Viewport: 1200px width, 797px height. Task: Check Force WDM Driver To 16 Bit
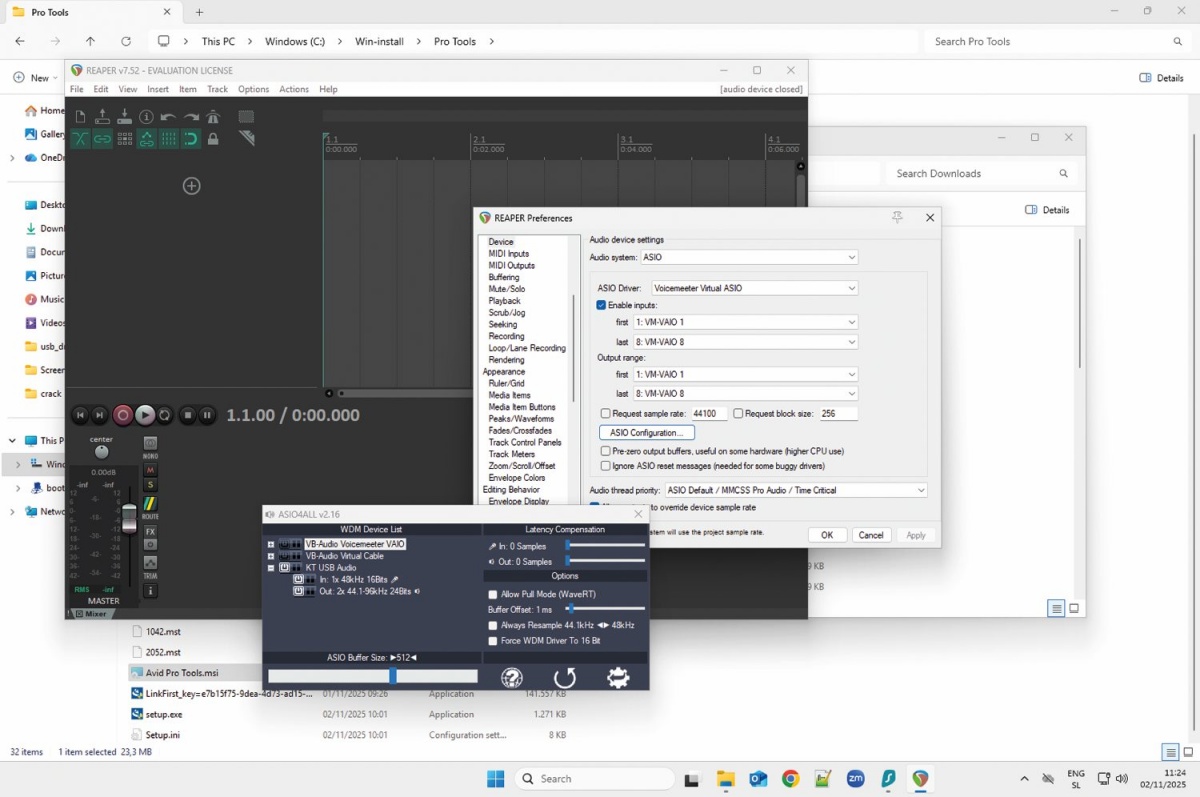[x=493, y=641]
